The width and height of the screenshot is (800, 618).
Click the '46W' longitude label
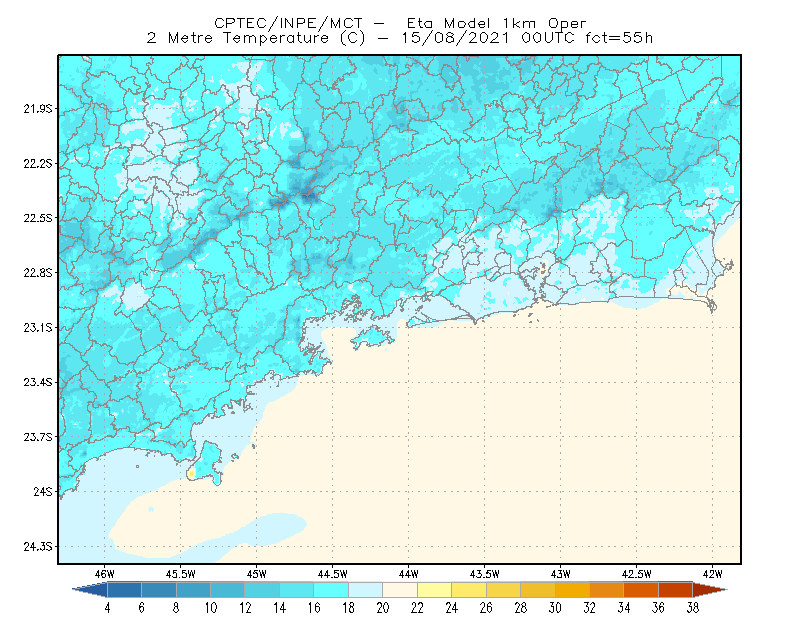tap(105, 574)
